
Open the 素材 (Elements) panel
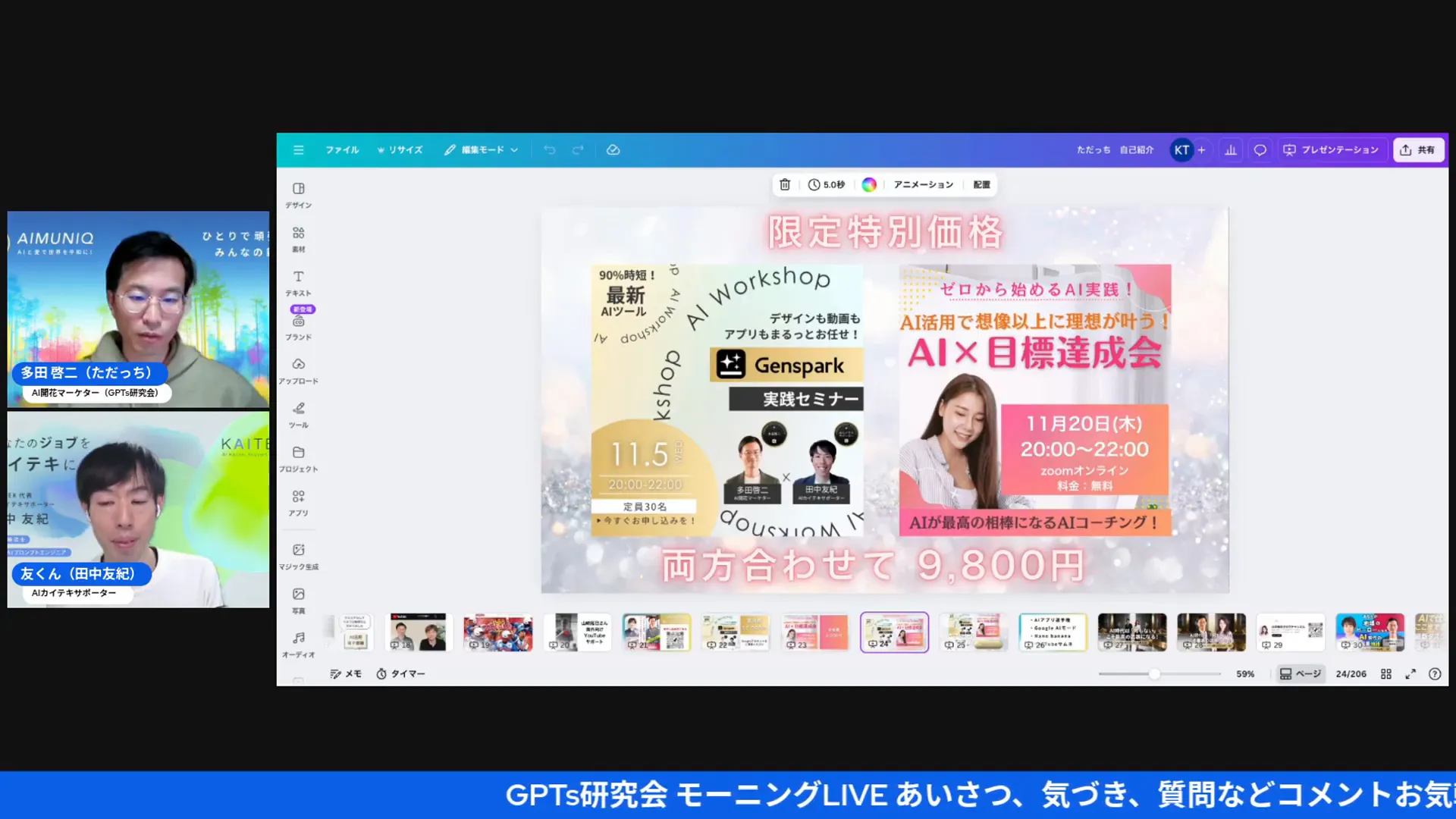298,239
